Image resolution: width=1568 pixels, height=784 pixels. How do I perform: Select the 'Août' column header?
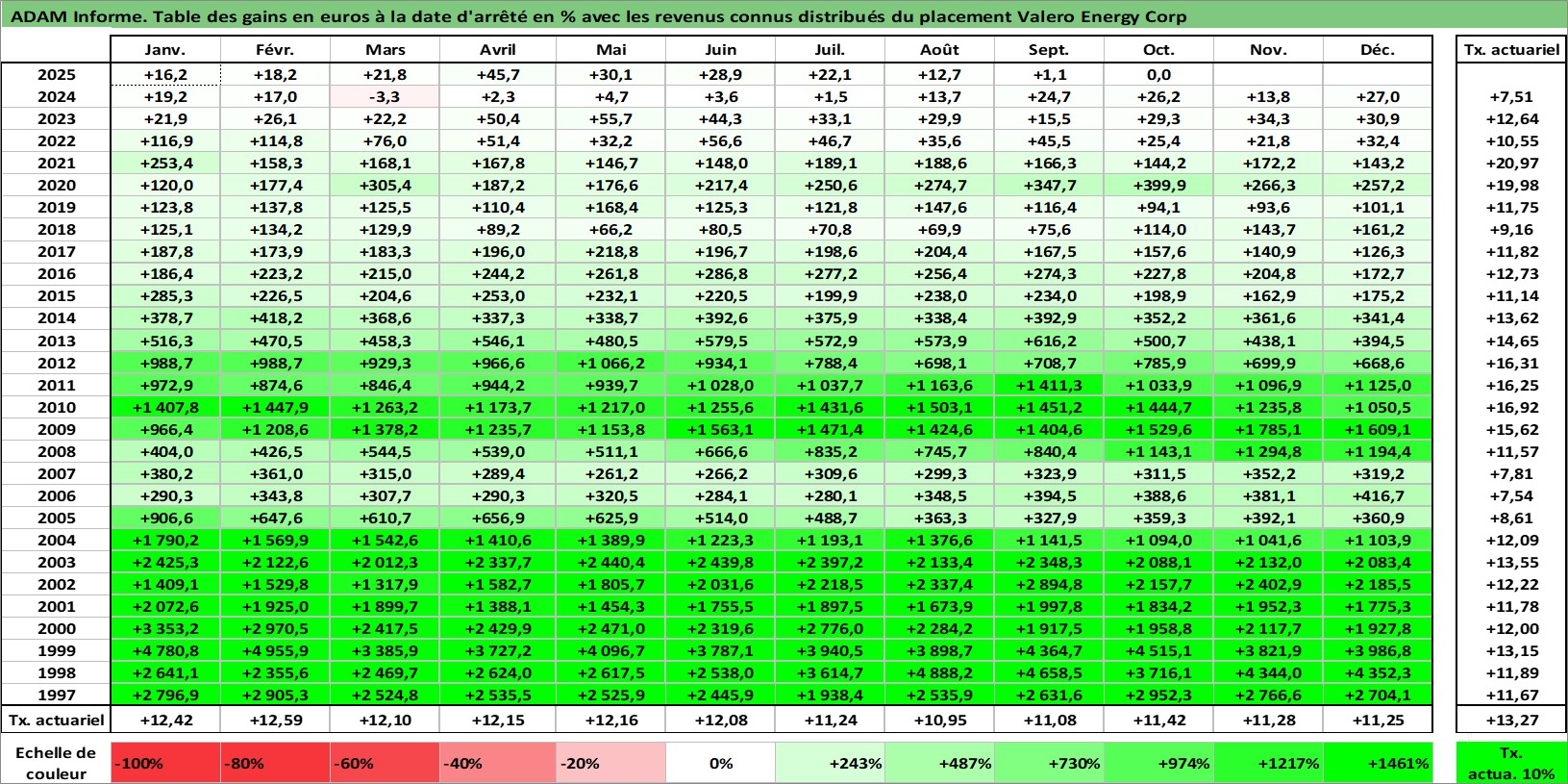[939, 50]
